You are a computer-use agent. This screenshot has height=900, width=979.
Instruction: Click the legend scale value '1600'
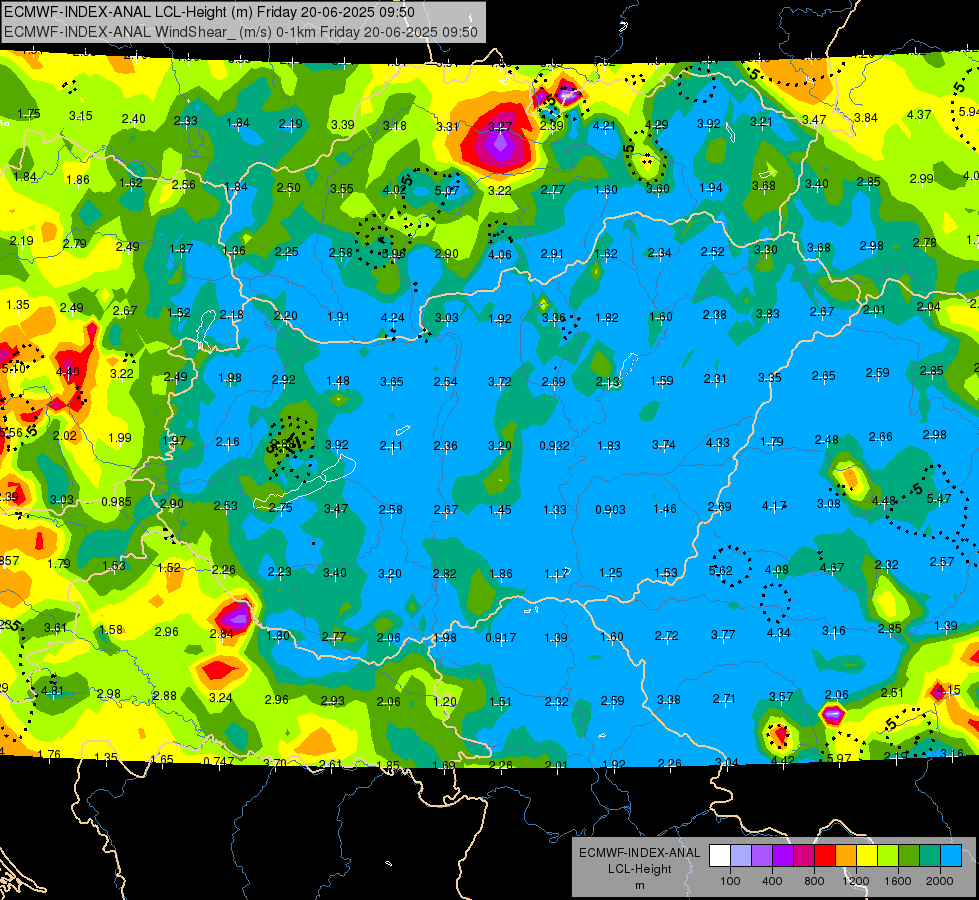point(898,881)
